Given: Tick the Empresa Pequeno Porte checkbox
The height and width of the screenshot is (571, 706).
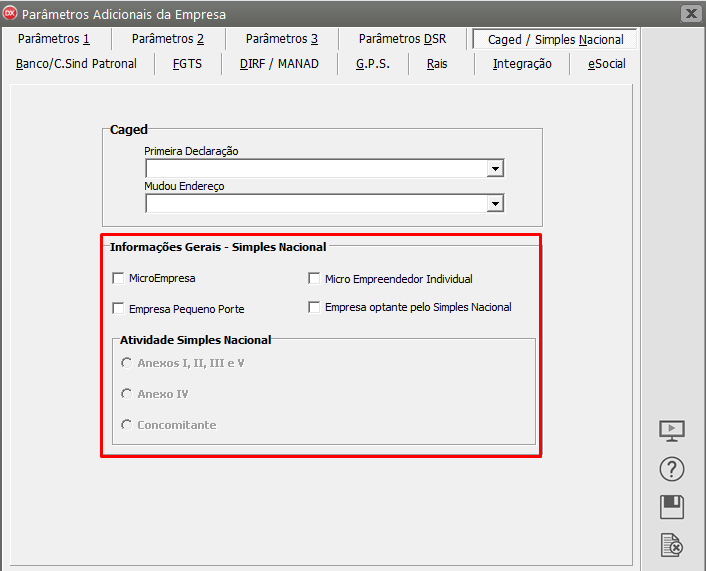Looking at the screenshot, I should [x=119, y=308].
